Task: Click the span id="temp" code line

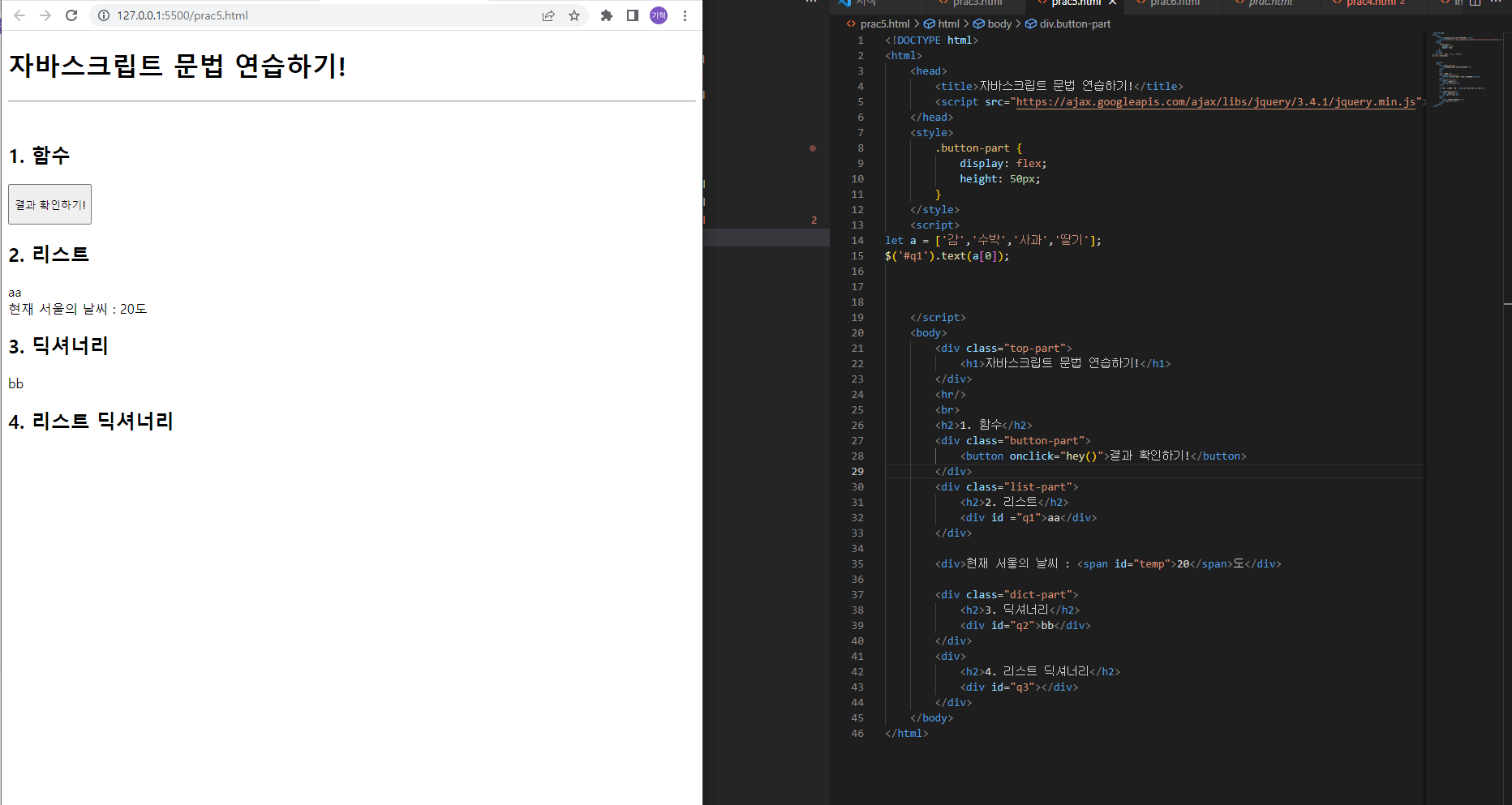Action: pyautogui.click(x=1108, y=564)
